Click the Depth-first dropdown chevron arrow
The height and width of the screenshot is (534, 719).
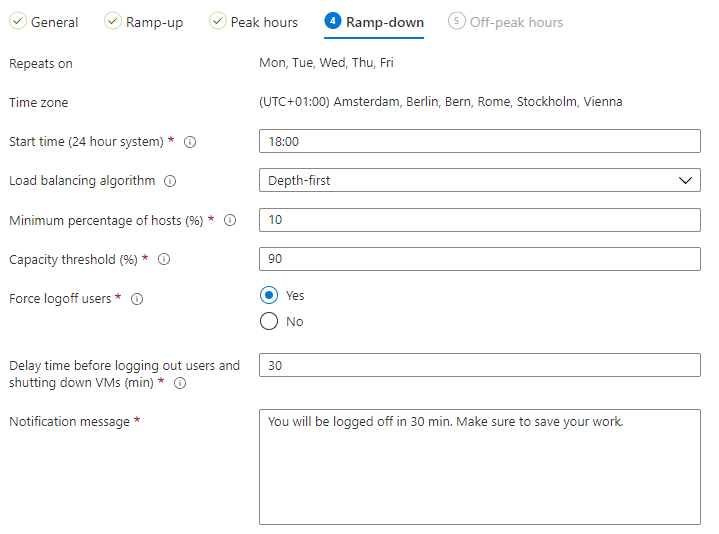686,181
